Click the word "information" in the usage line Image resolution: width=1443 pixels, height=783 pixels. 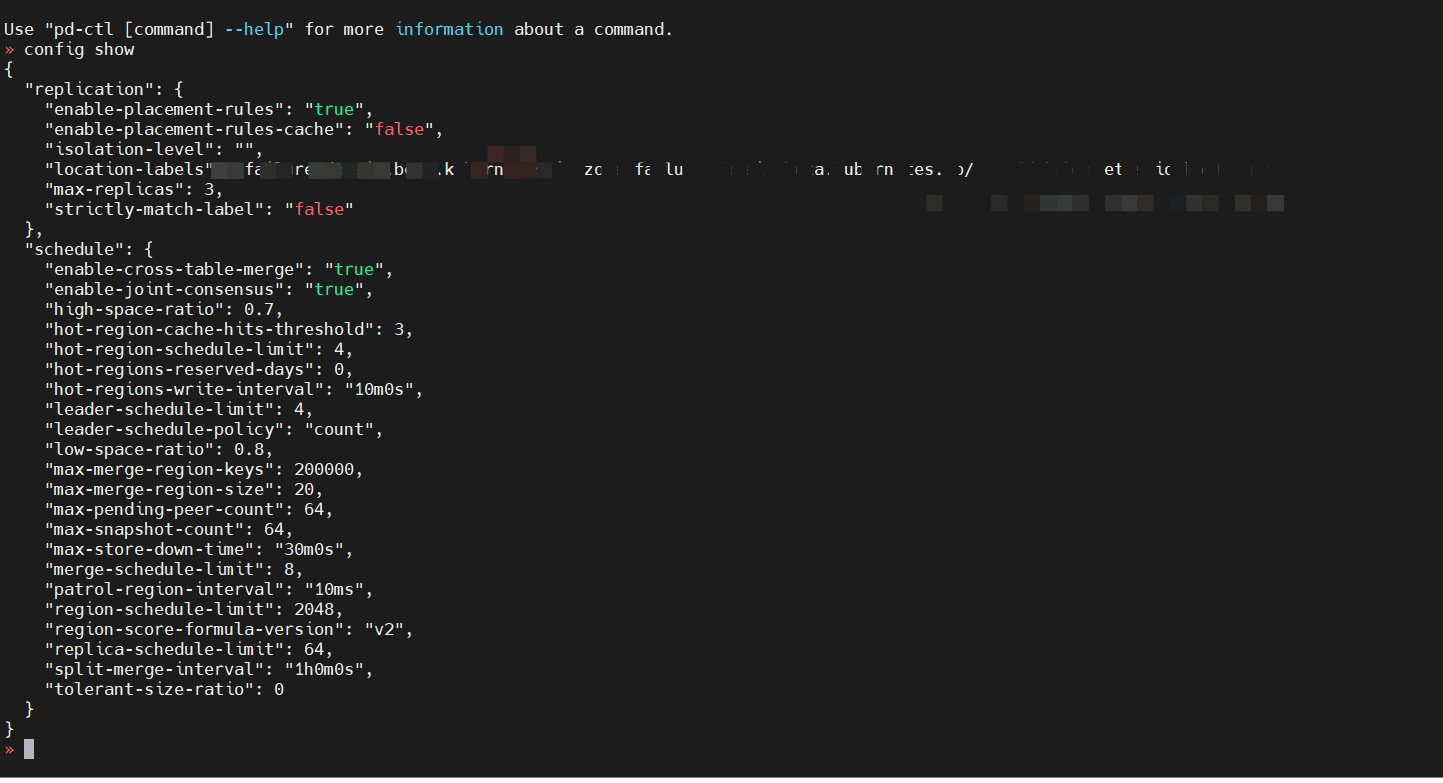point(449,29)
